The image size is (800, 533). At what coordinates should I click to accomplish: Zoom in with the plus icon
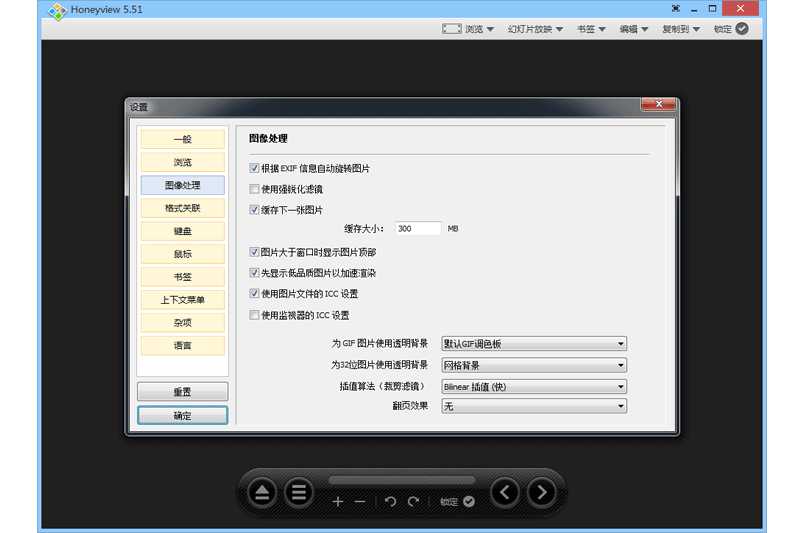(x=338, y=502)
